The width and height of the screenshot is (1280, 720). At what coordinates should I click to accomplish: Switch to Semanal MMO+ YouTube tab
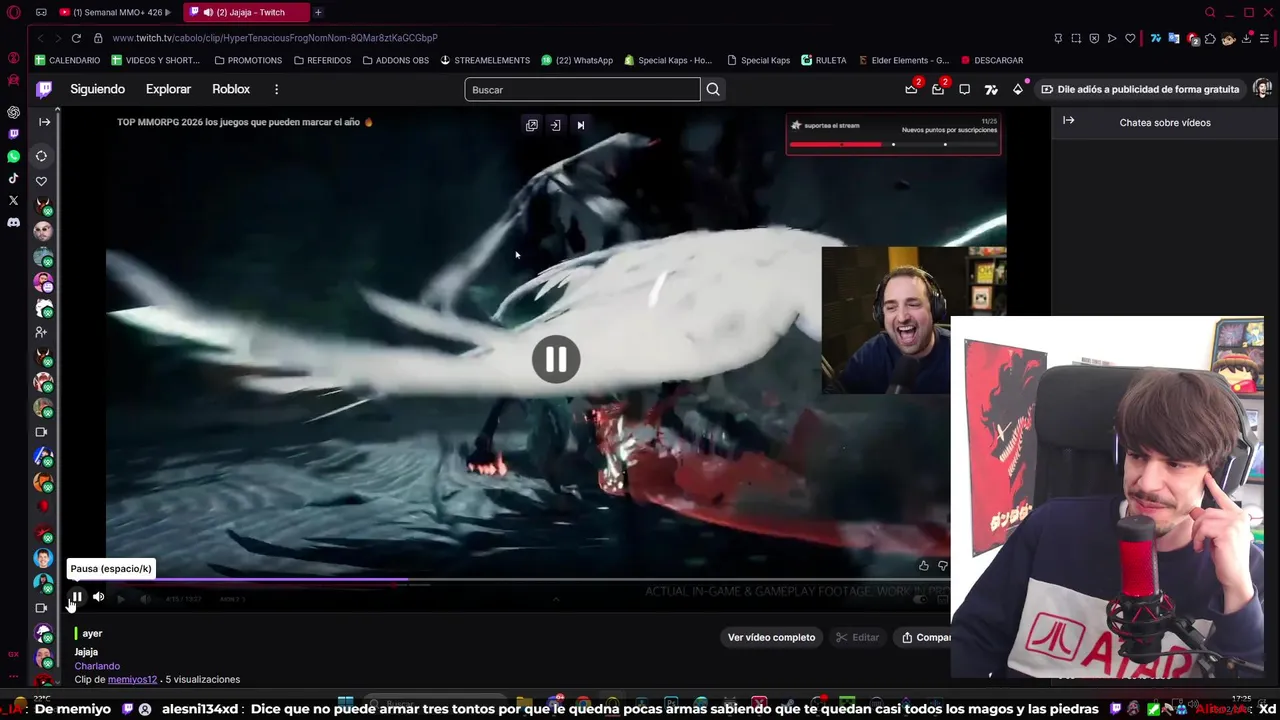pyautogui.click(x=115, y=12)
